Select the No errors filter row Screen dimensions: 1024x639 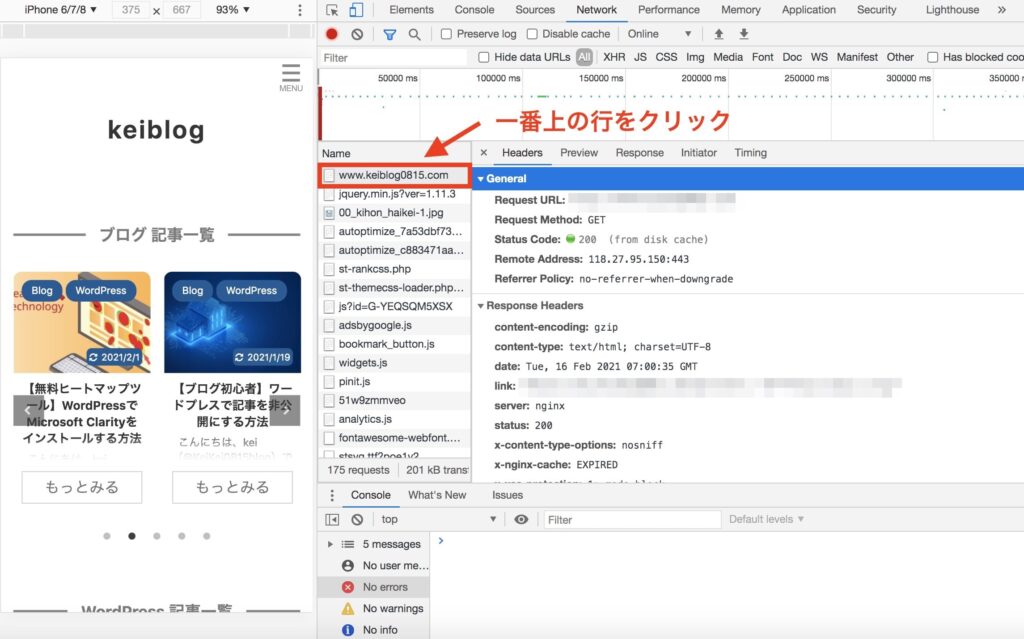coord(374,587)
